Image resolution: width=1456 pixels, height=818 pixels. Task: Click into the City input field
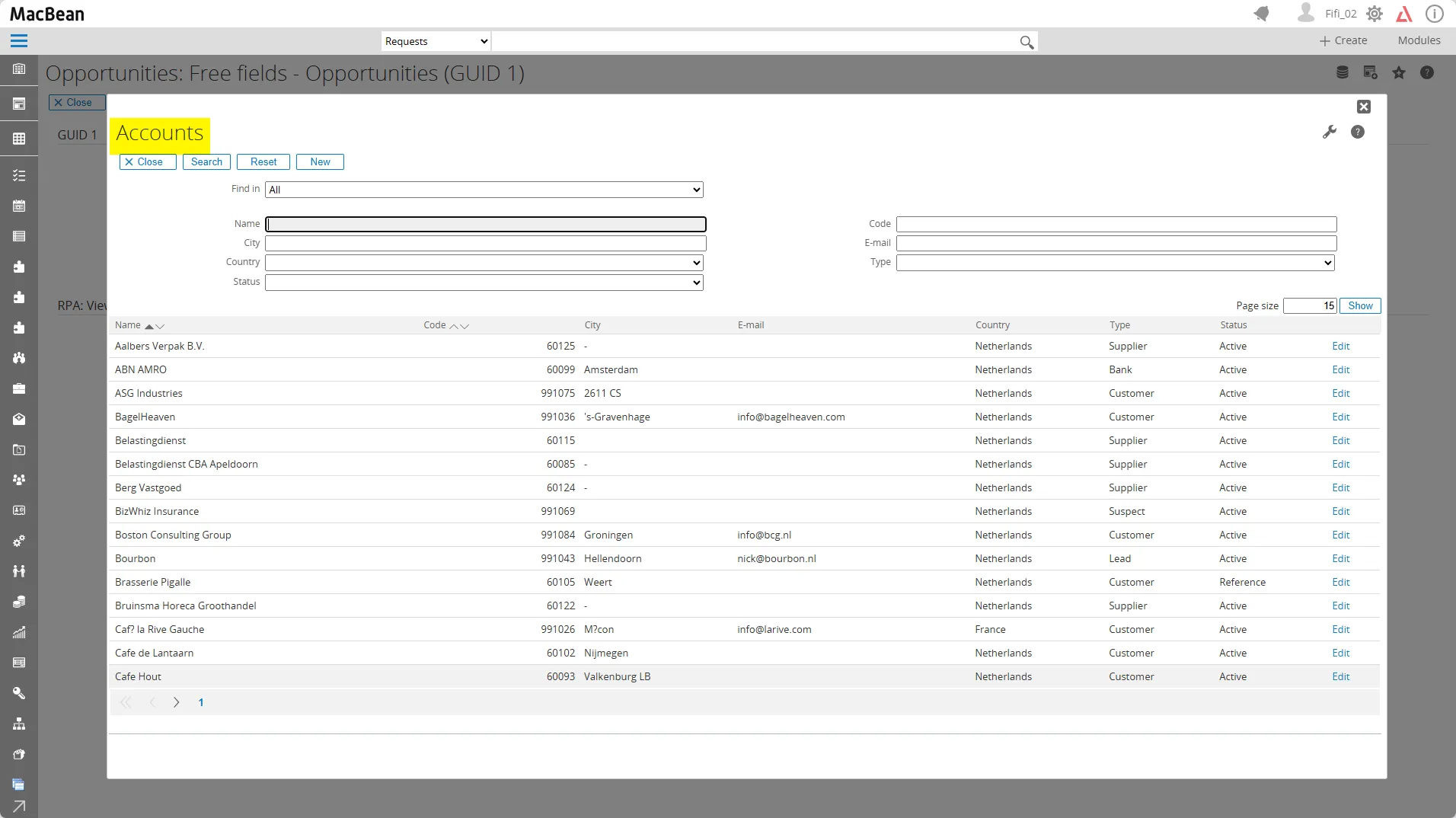pyautogui.click(x=485, y=243)
